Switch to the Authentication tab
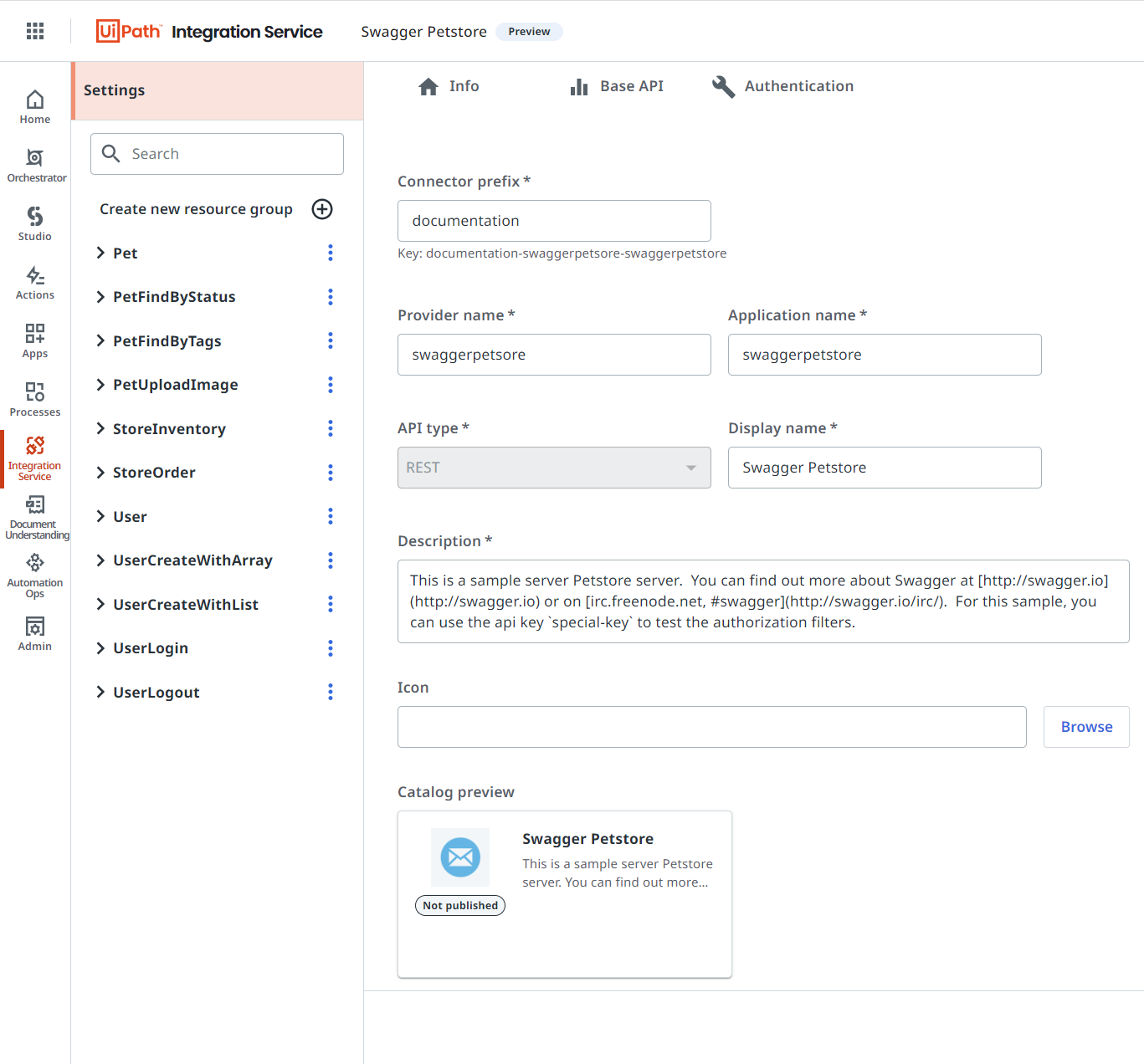Screen dimensions: 1144x1064 [x=782, y=86]
